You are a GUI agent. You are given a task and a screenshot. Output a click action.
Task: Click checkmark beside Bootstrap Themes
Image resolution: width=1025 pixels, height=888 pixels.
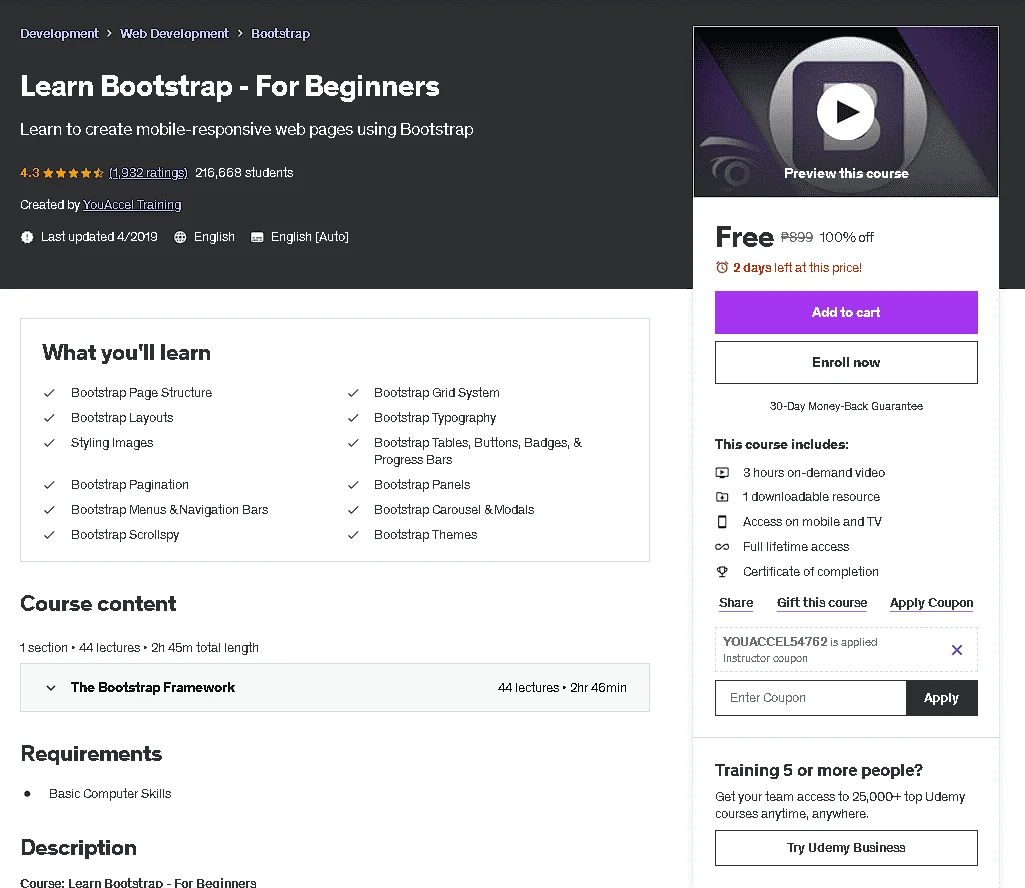(x=353, y=535)
